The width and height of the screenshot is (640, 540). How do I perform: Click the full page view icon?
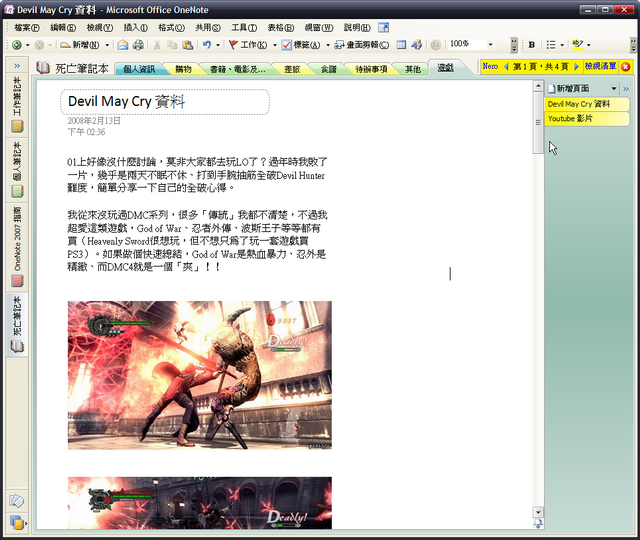click(401, 45)
